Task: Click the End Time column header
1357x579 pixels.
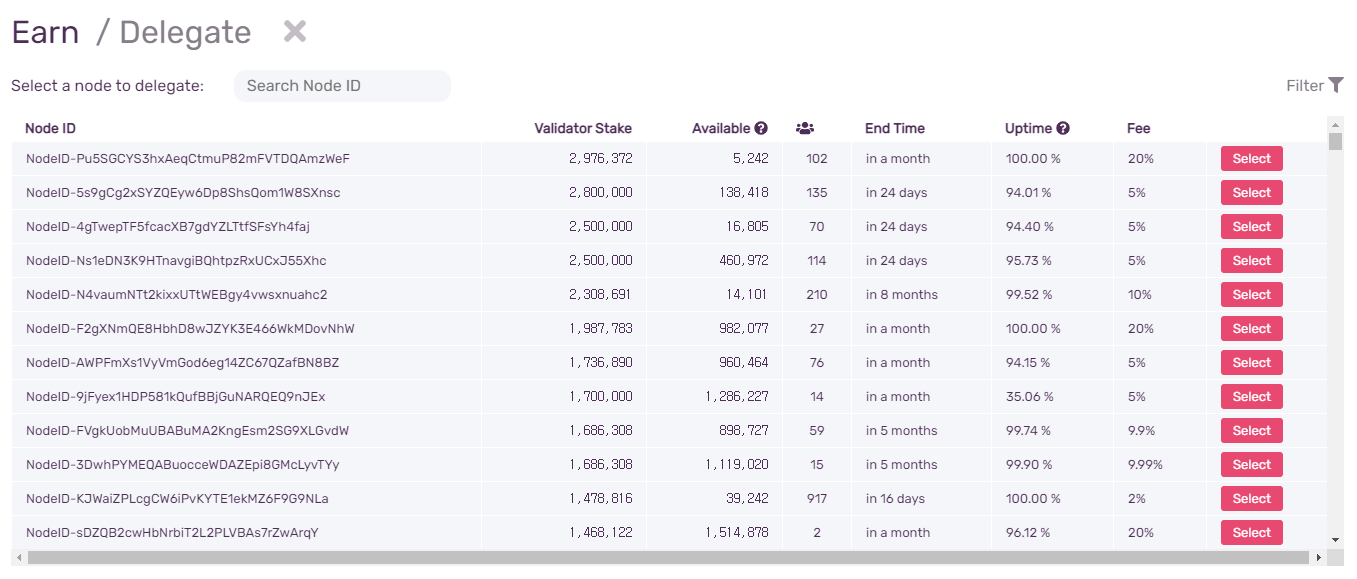Action: [894, 128]
